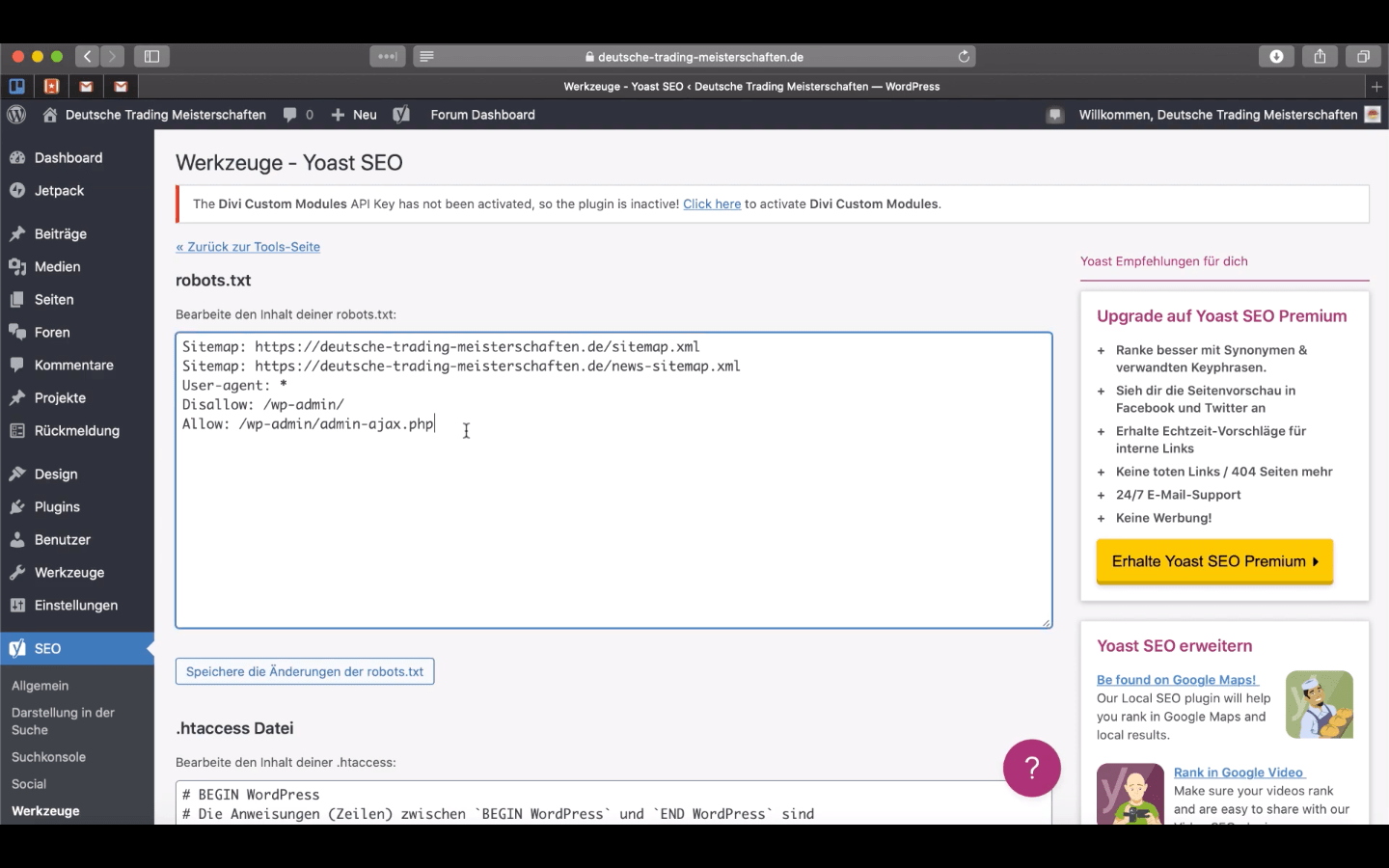Click inside the .htaccess text area
Image resolution: width=1389 pixels, height=868 pixels.
(x=613, y=803)
